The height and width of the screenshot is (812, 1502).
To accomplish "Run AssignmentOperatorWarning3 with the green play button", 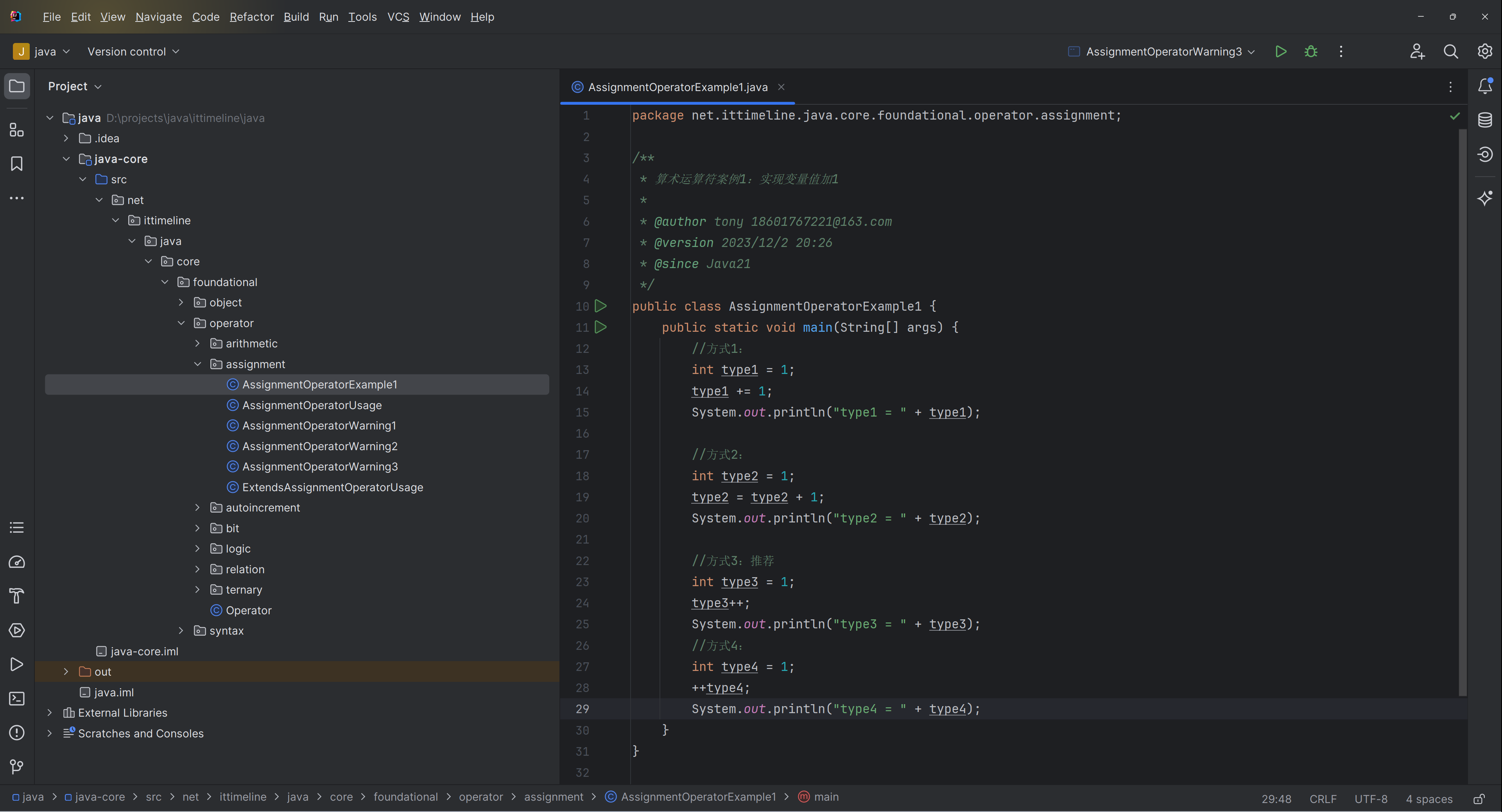I will pos(1281,51).
